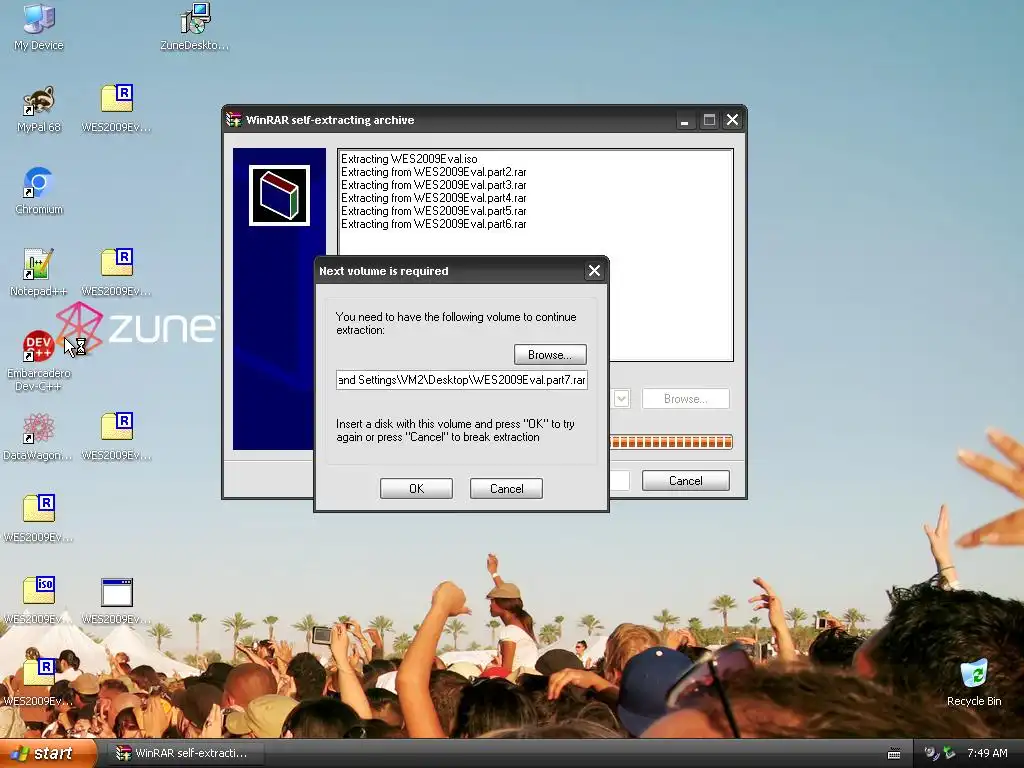This screenshot has height=768, width=1024.
Task: Open the MyPal 68 browser shortcut
Action: point(39,109)
